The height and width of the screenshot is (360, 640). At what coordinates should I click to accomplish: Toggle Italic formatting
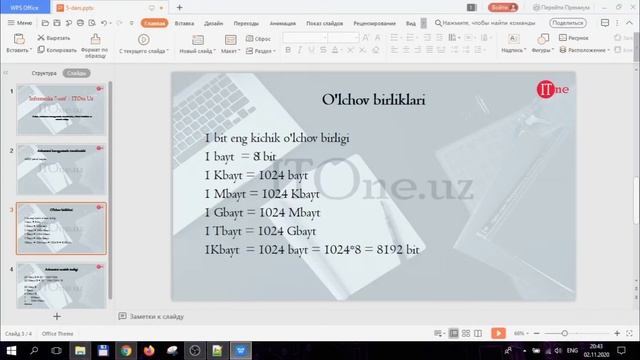(300, 50)
